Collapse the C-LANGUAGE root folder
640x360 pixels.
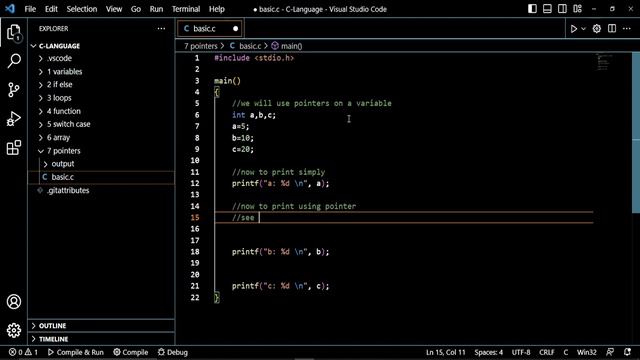click(101, 46)
